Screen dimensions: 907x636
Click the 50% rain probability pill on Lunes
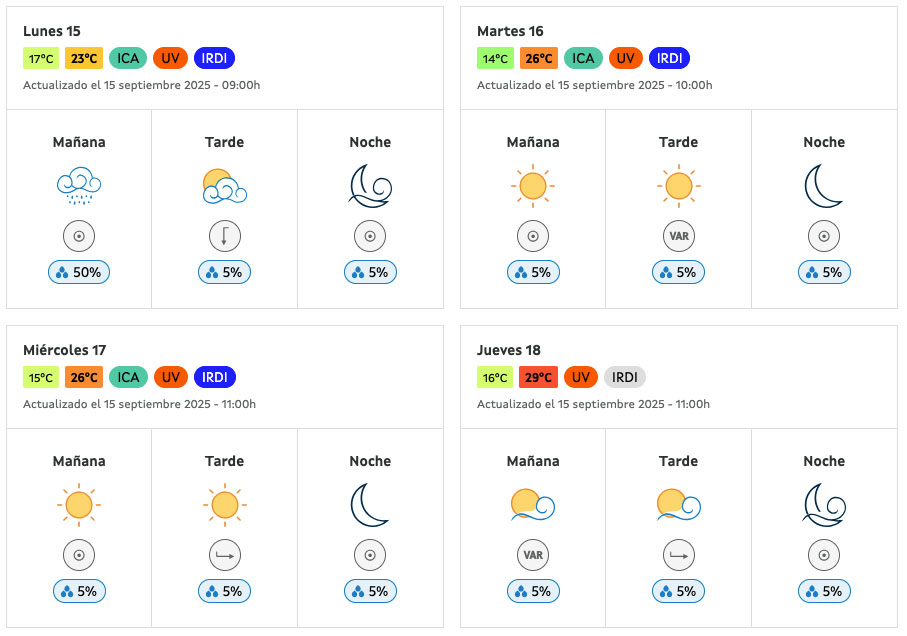click(x=79, y=272)
